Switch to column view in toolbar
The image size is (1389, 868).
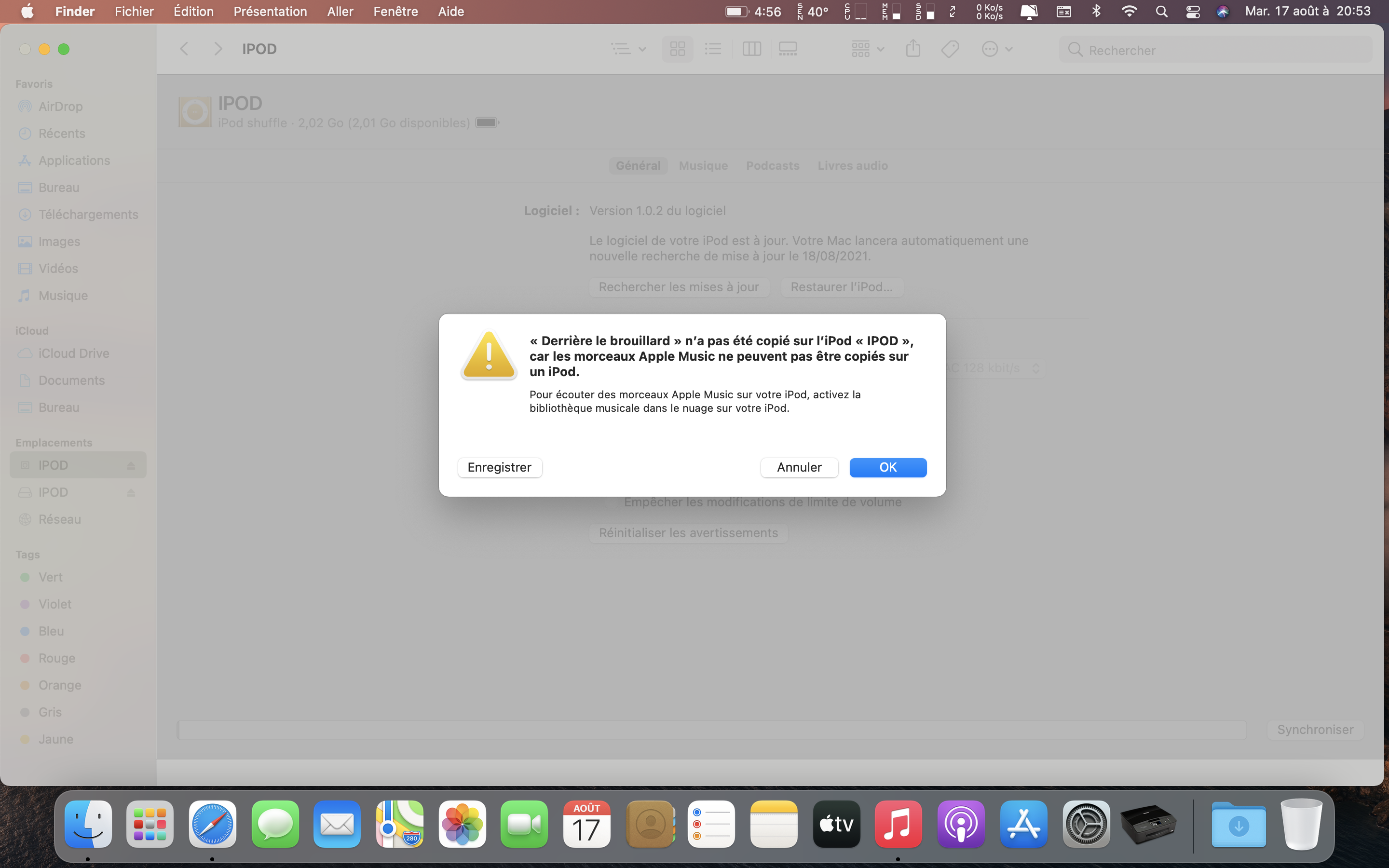(x=751, y=49)
